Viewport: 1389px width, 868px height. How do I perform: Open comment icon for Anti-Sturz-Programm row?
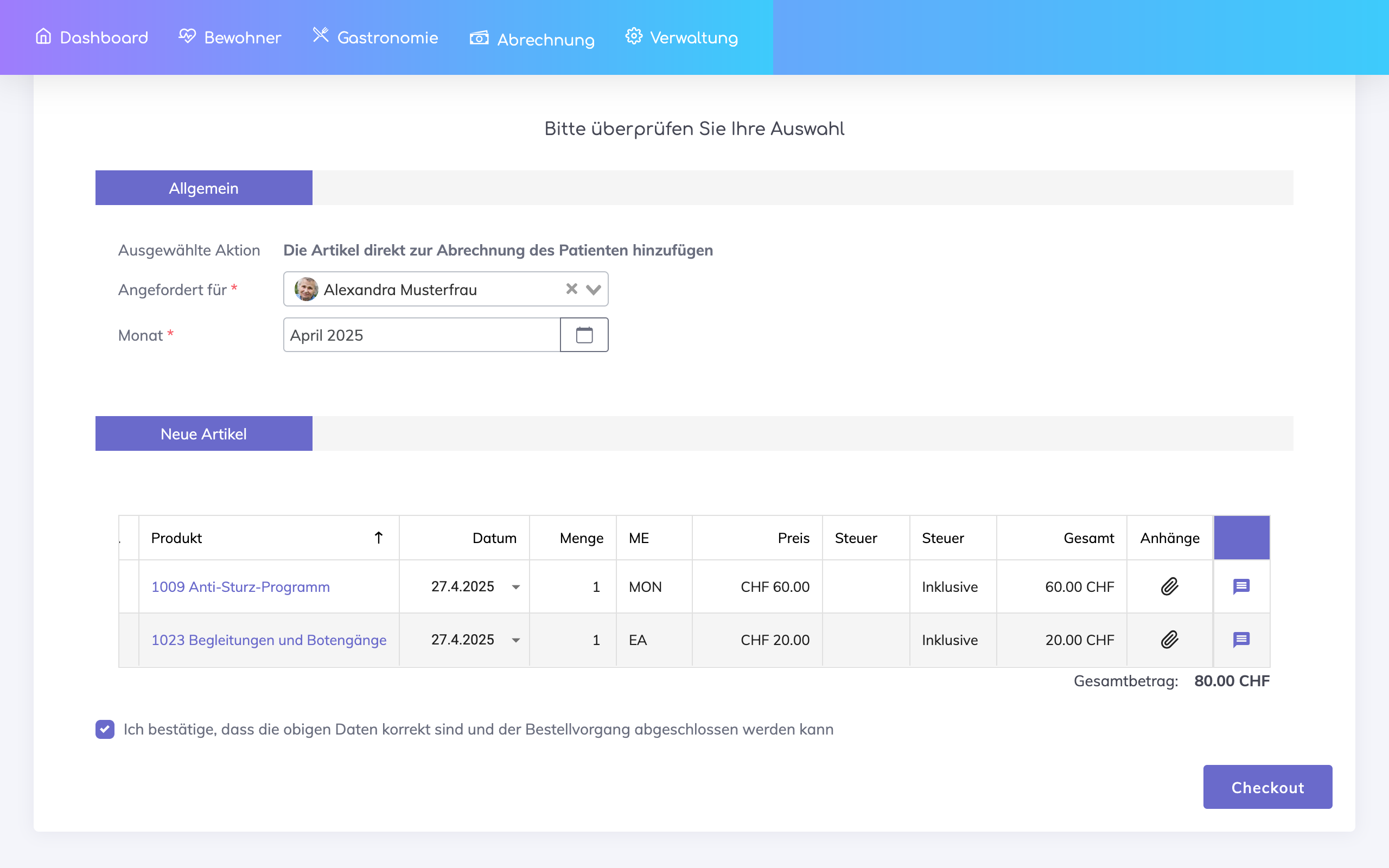point(1241,586)
